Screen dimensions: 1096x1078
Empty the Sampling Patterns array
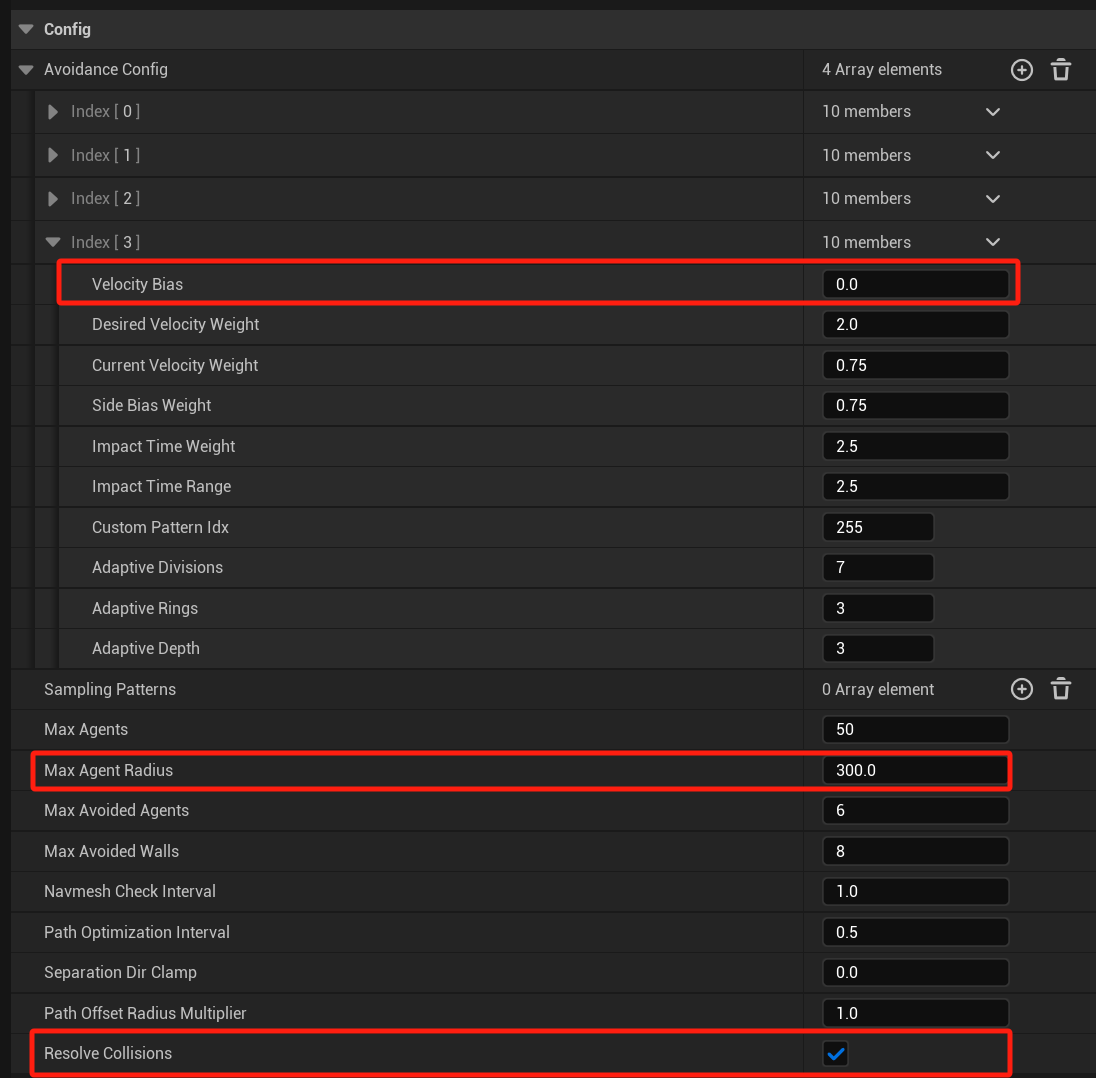(1061, 689)
